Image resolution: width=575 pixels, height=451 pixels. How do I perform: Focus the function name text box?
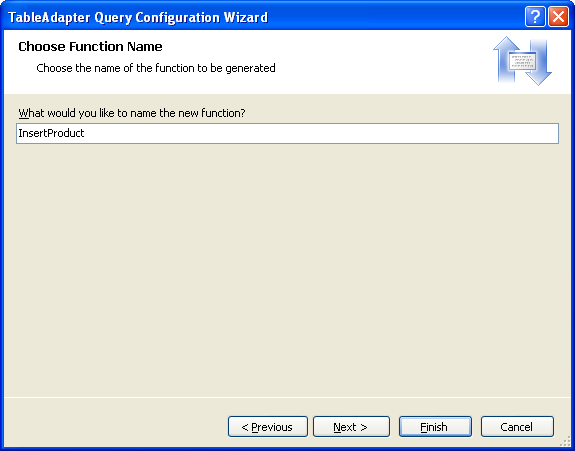coord(288,133)
